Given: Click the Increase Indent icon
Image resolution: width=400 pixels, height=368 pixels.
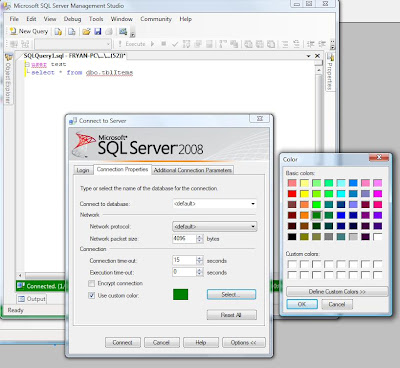Looking at the screenshot, I should (322, 44).
